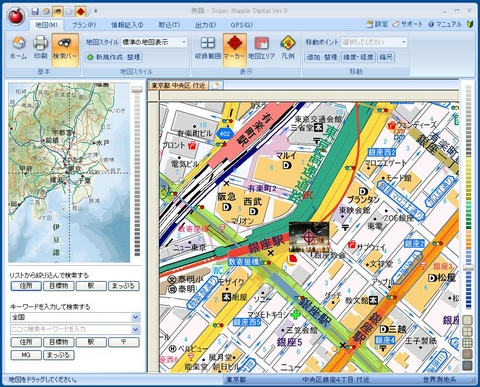The image size is (480, 387).
Task: Click the greyed clock icon in quick access
Action: coord(69,12)
